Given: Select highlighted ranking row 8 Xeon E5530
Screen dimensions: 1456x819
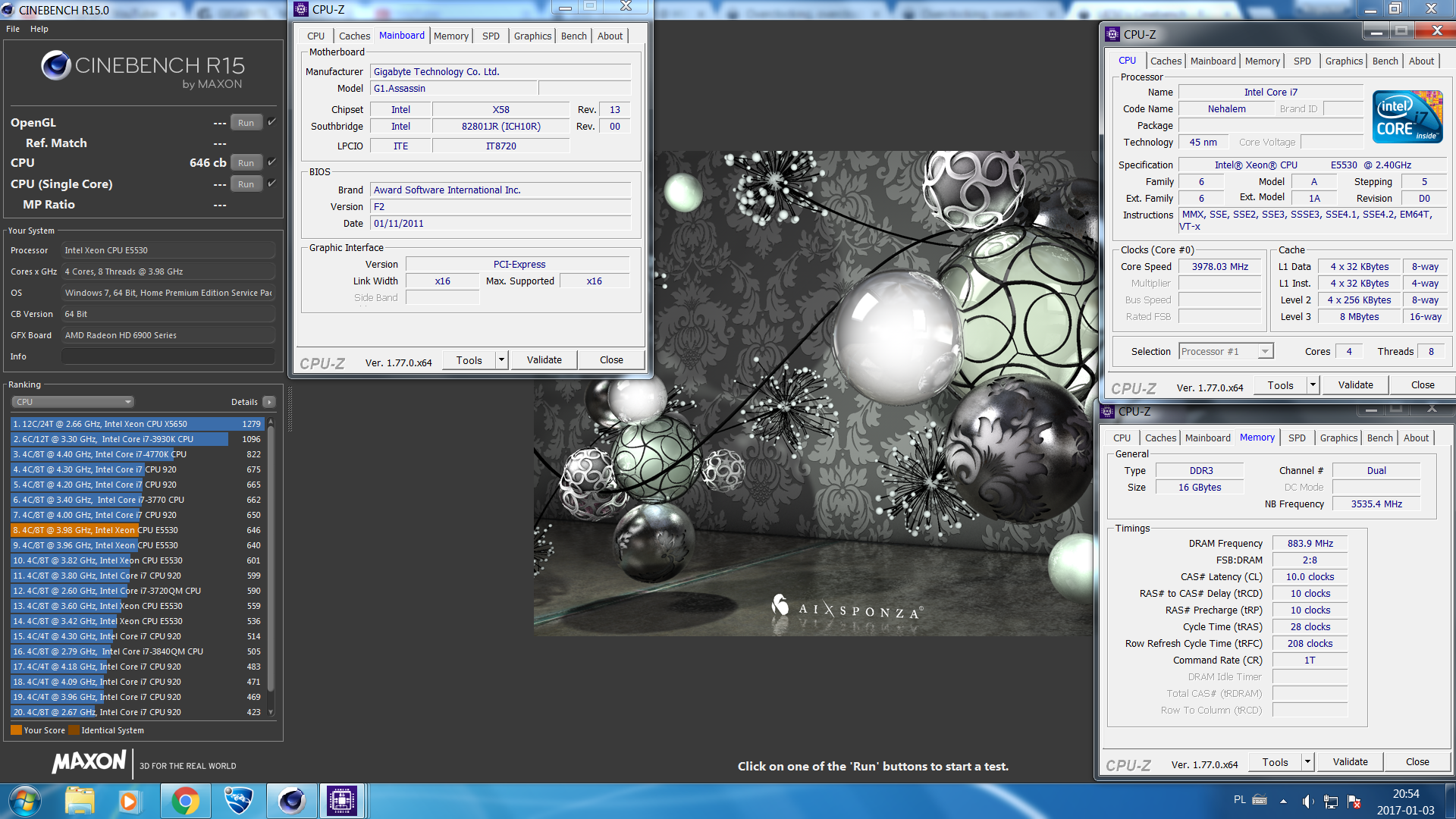Looking at the screenshot, I should click(137, 530).
